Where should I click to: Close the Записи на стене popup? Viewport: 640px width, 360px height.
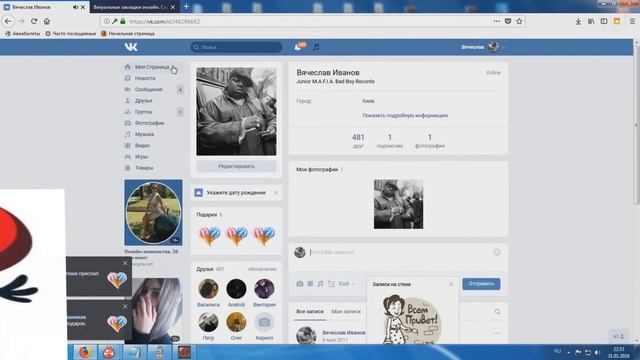[451, 284]
